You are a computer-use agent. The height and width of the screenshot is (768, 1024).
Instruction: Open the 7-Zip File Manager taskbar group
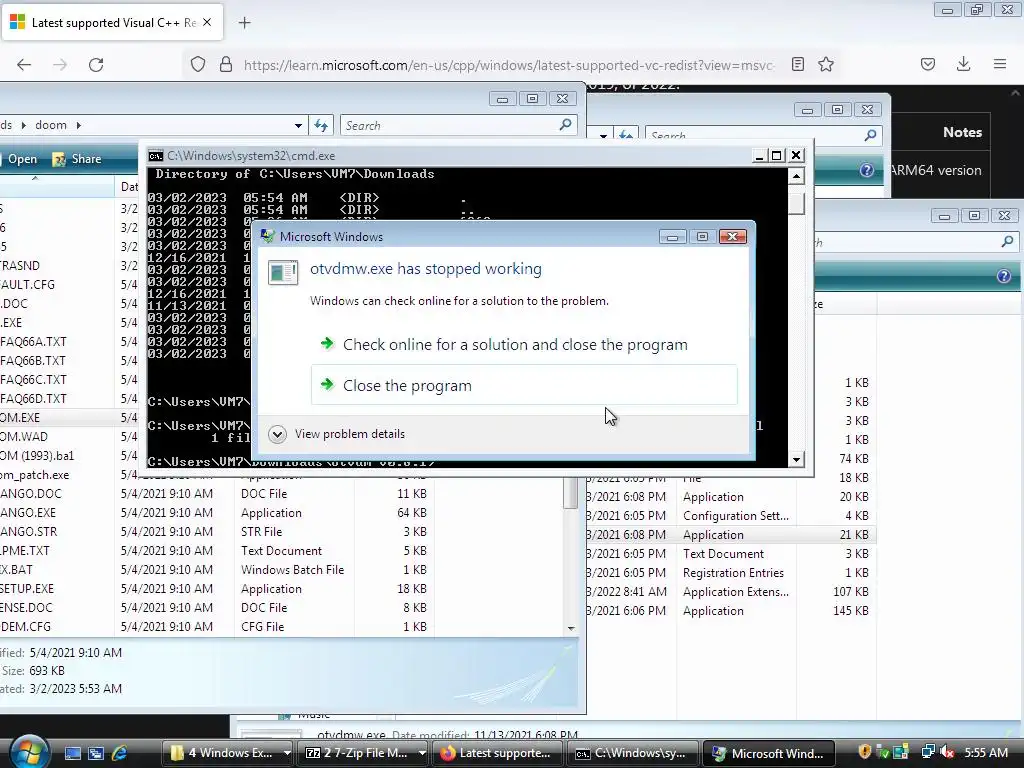362,753
